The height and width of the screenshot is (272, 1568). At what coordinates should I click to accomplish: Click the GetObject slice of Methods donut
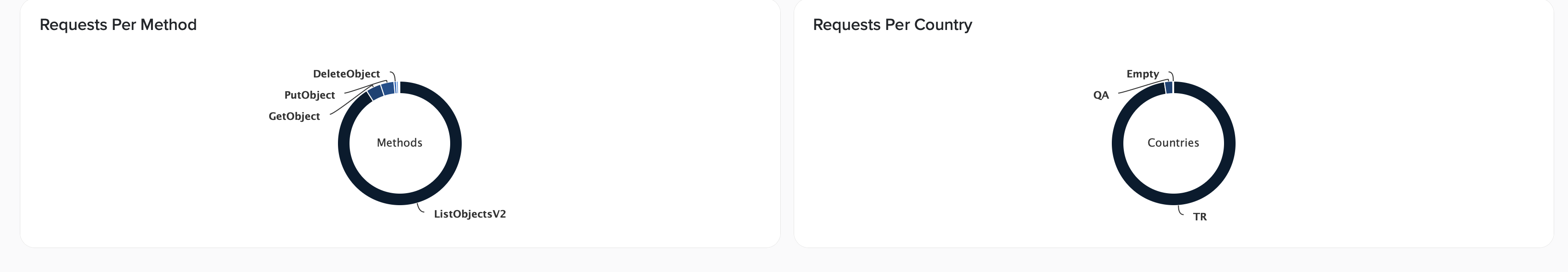(375, 93)
